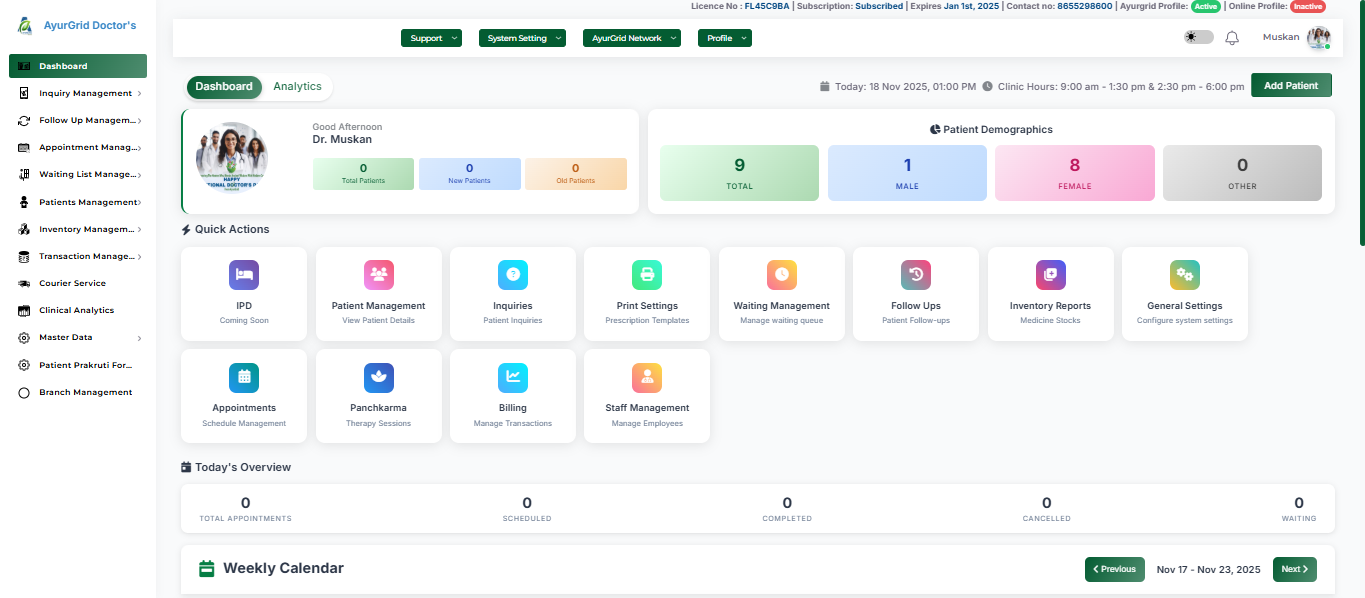
Task: Open the Muskan profile picture menu
Action: tap(1319, 37)
